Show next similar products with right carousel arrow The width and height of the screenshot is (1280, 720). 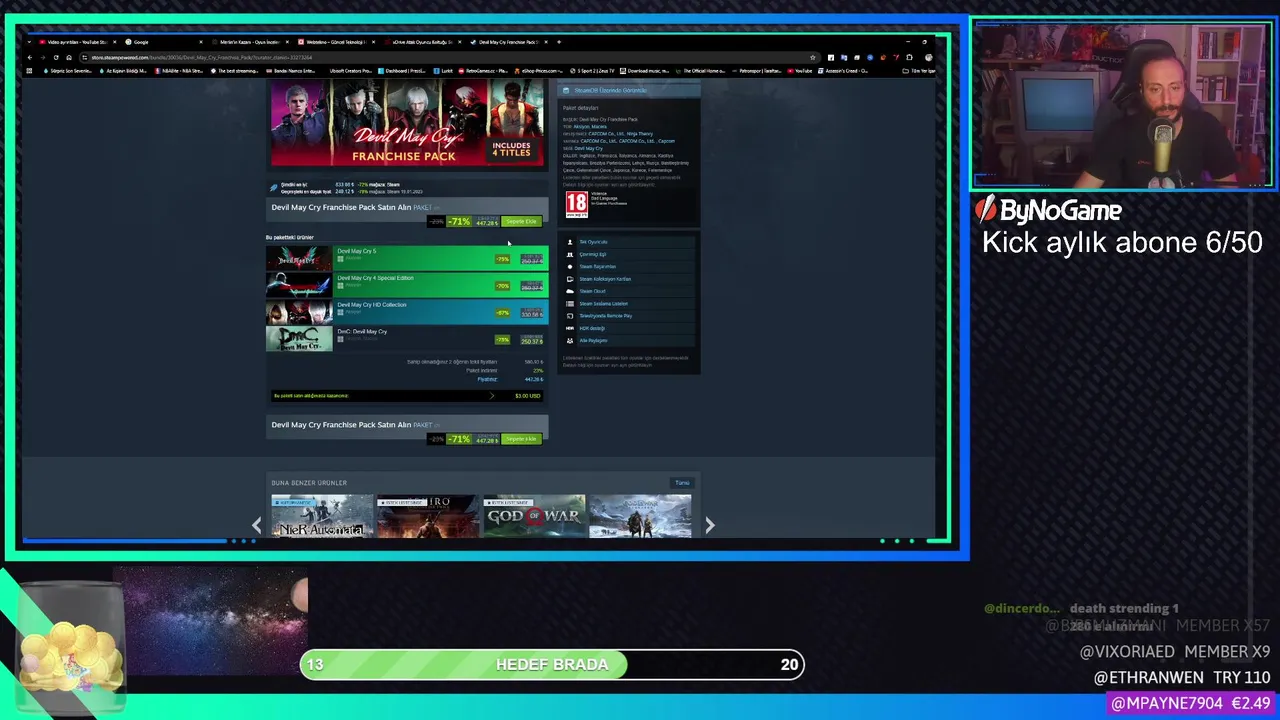pyautogui.click(x=709, y=524)
